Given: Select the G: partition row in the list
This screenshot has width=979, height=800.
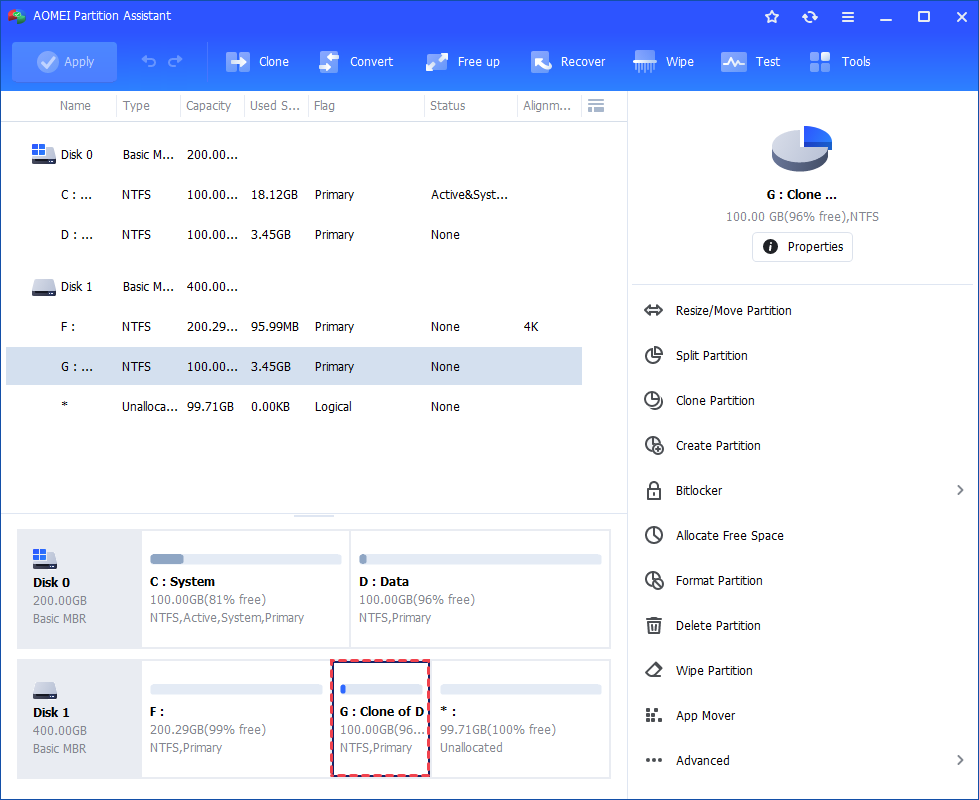Looking at the screenshot, I should coord(294,367).
